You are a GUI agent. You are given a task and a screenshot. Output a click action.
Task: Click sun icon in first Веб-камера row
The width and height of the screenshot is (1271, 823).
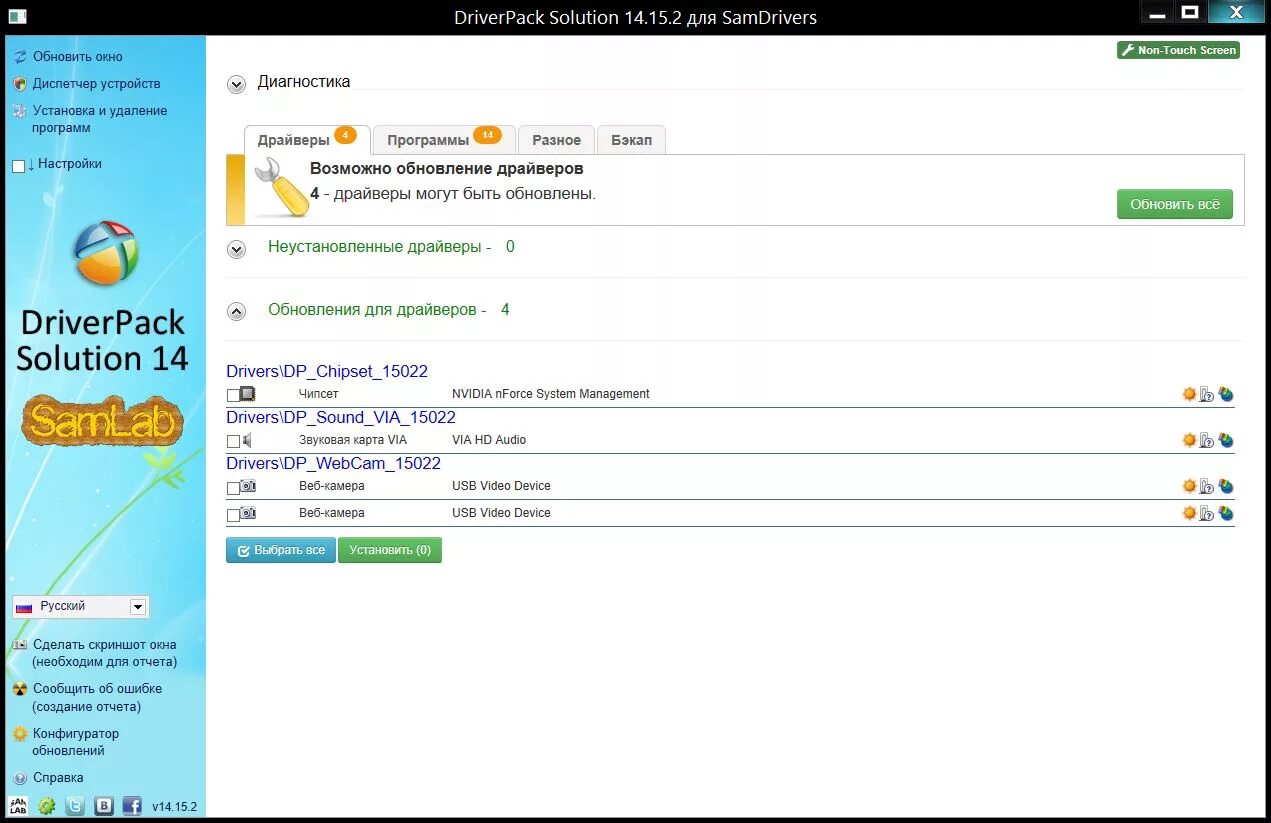pos(1189,486)
